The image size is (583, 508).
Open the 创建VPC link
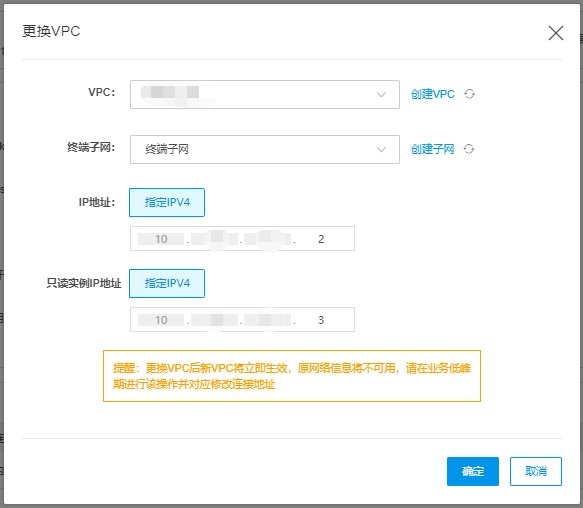point(432,94)
